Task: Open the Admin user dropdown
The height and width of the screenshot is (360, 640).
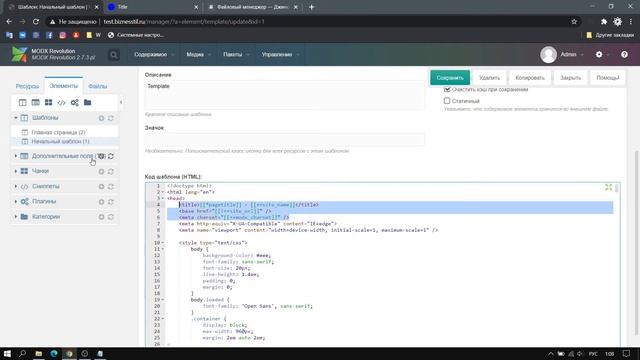Action: pos(572,54)
